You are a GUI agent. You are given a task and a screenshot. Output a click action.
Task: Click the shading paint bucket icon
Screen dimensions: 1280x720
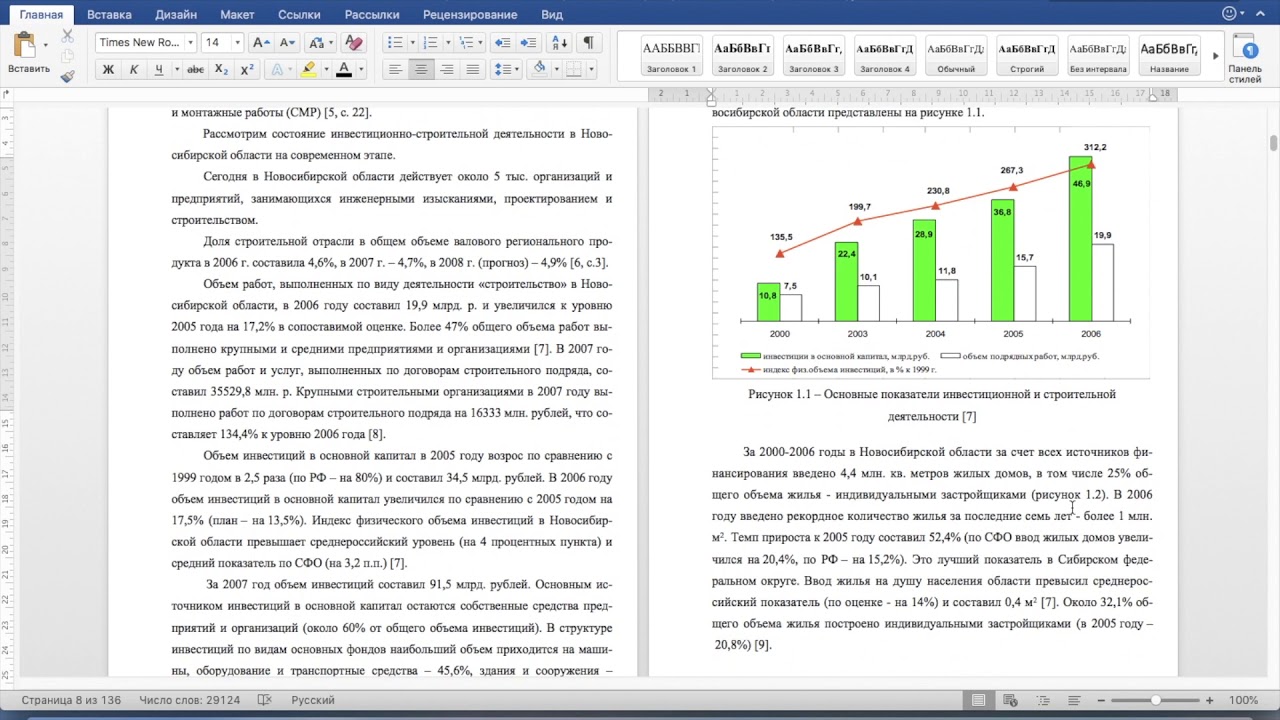click(540, 70)
